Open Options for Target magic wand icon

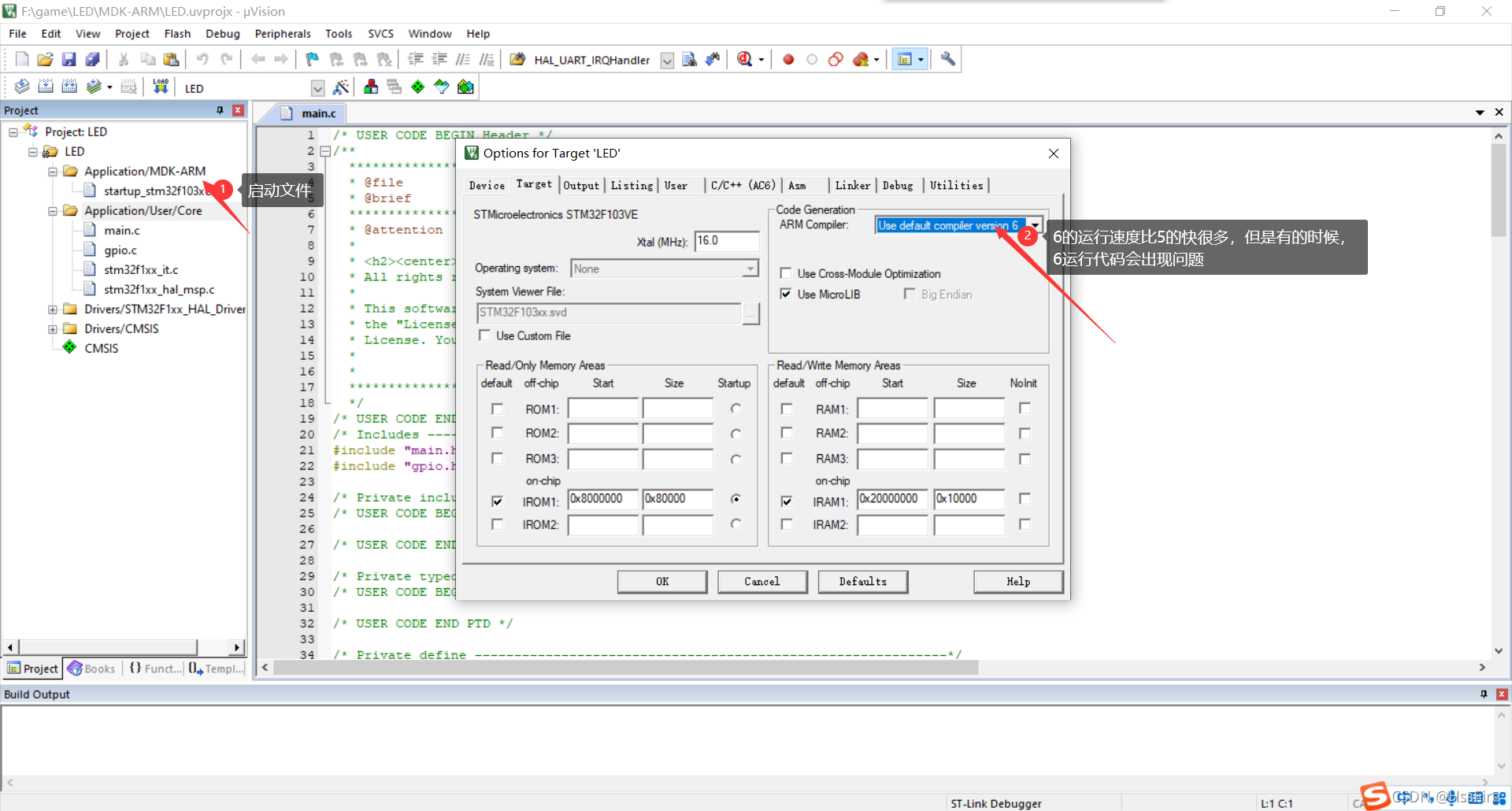coord(341,87)
